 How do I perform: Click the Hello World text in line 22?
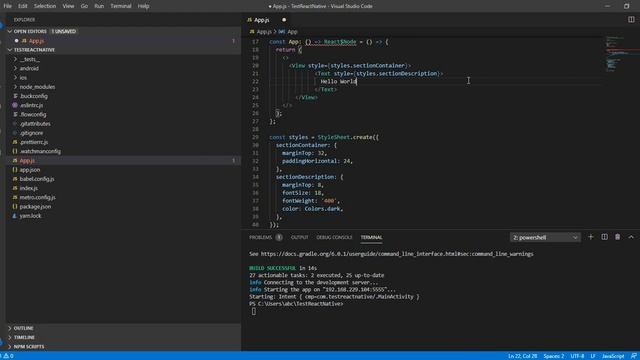pos(338,81)
